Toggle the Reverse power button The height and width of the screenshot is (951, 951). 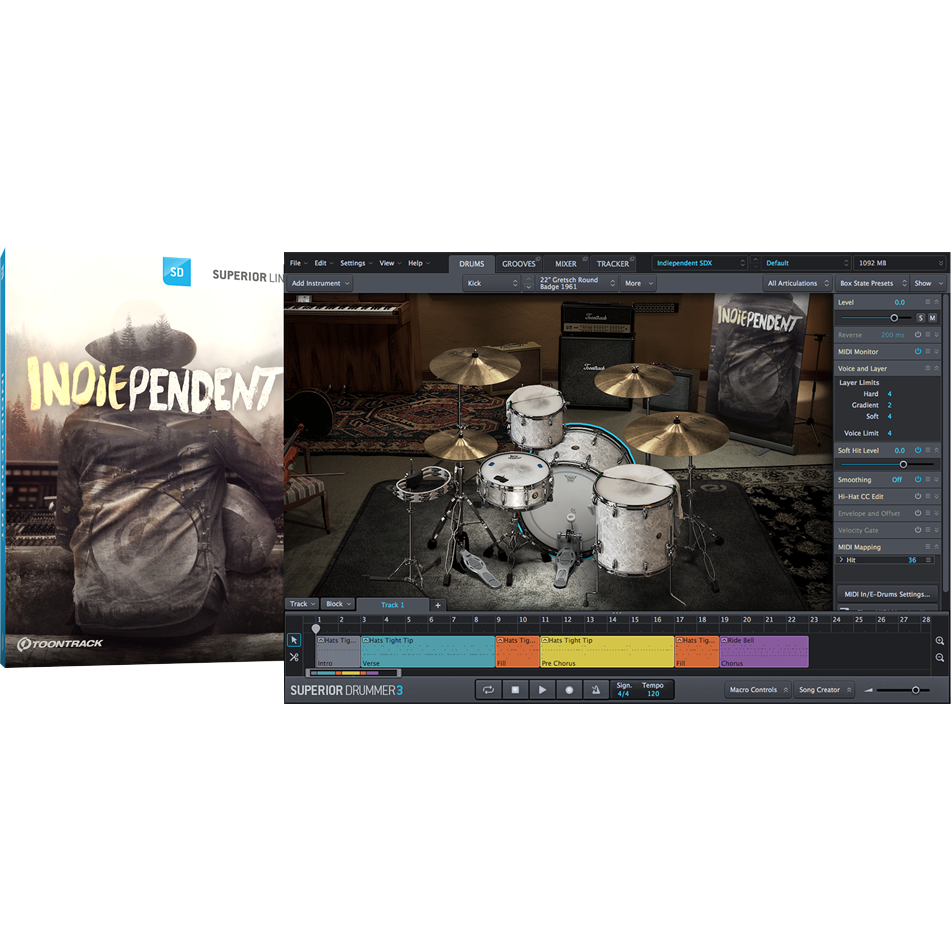[x=918, y=334]
